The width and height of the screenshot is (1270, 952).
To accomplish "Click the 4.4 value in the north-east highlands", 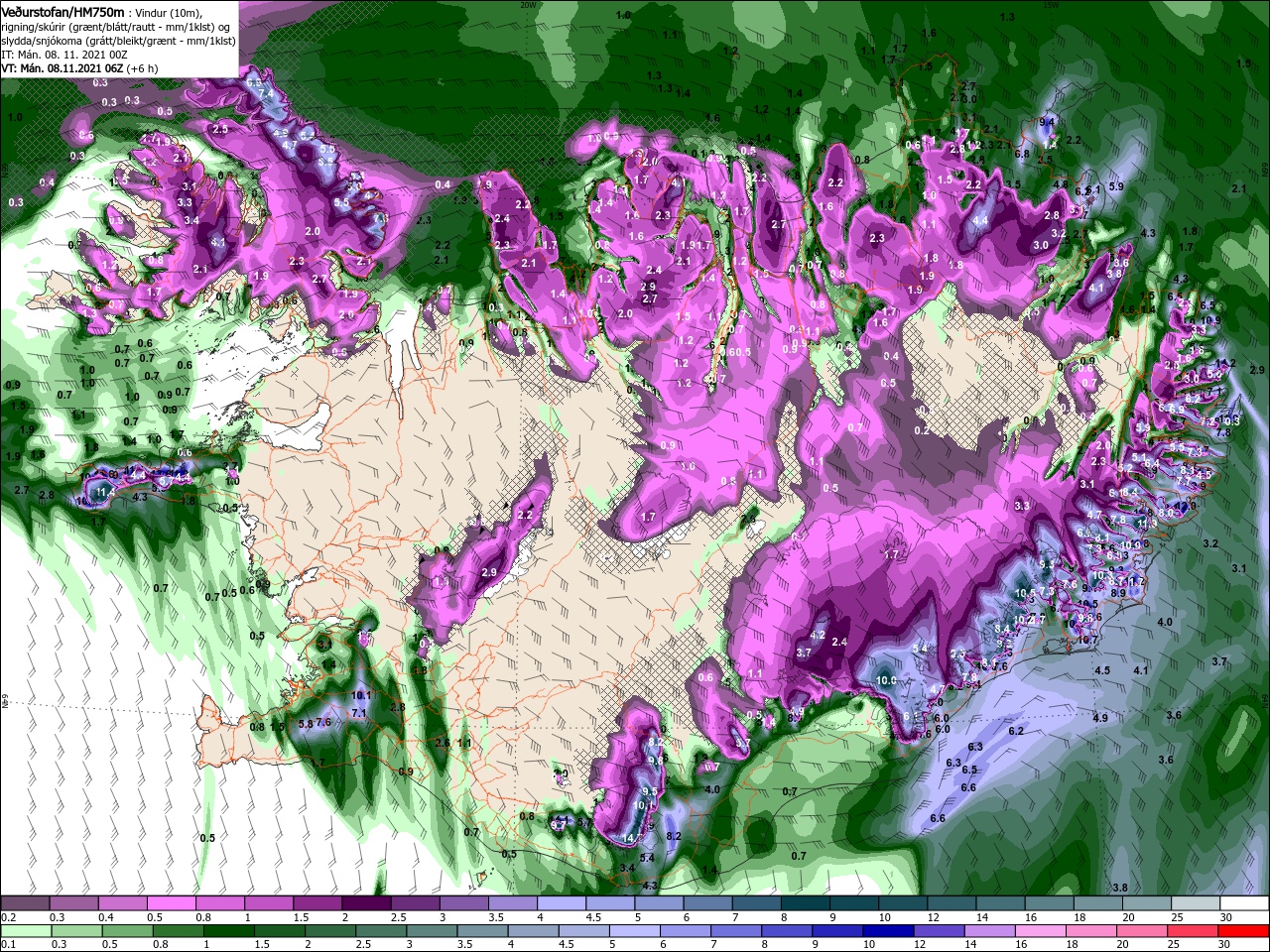I will point(980,220).
